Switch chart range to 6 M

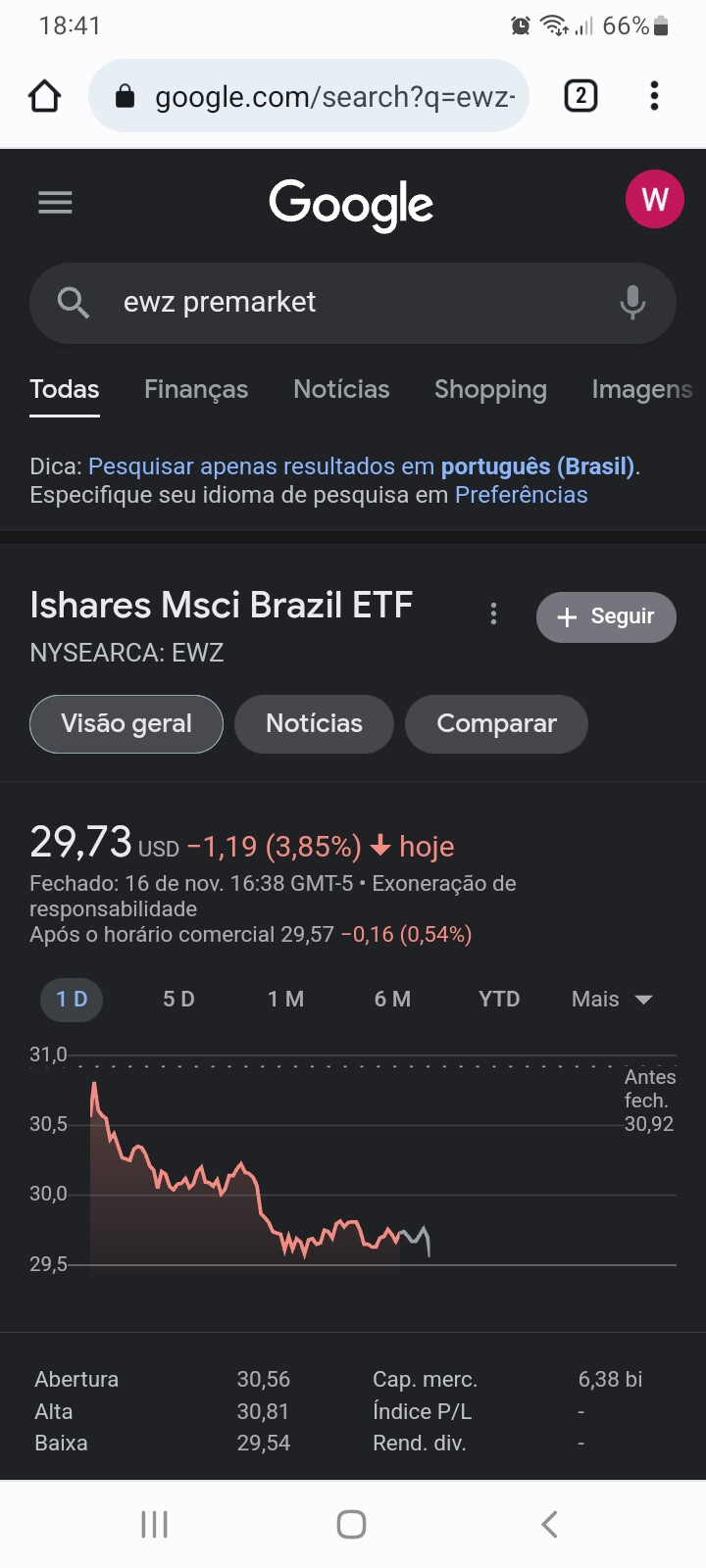point(392,1000)
